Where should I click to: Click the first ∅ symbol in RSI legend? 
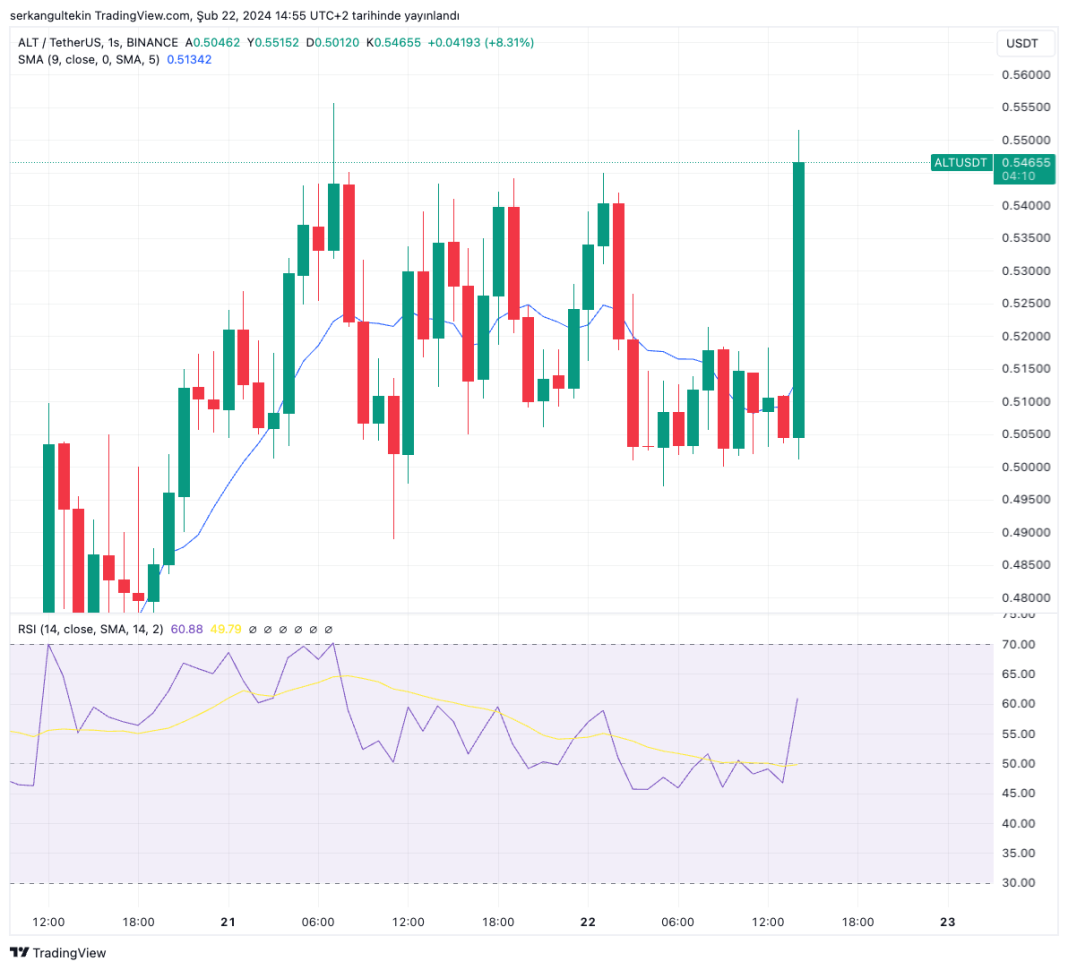(x=253, y=629)
